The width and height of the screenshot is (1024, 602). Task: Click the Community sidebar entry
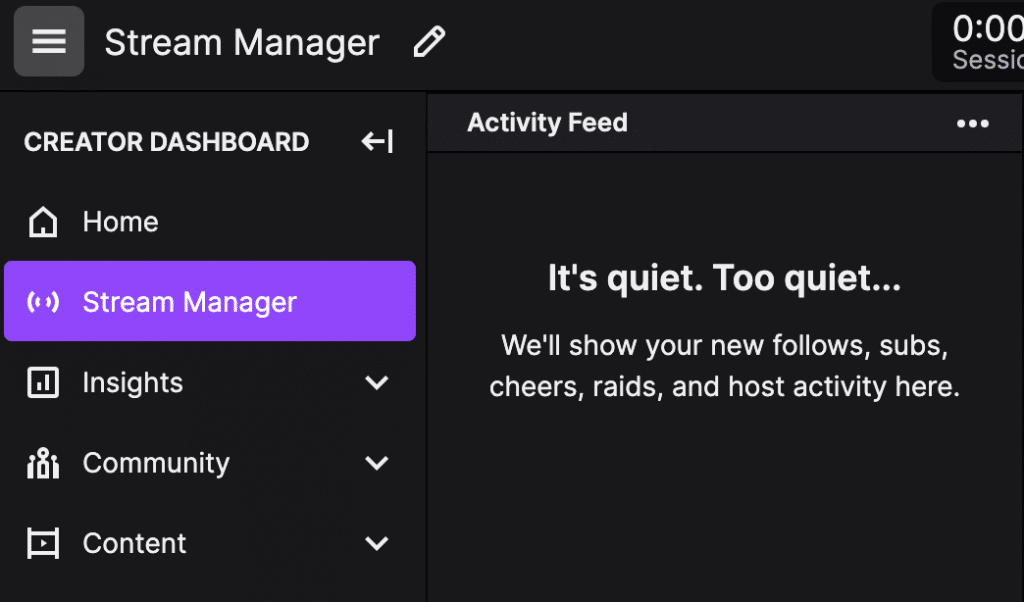click(155, 462)
